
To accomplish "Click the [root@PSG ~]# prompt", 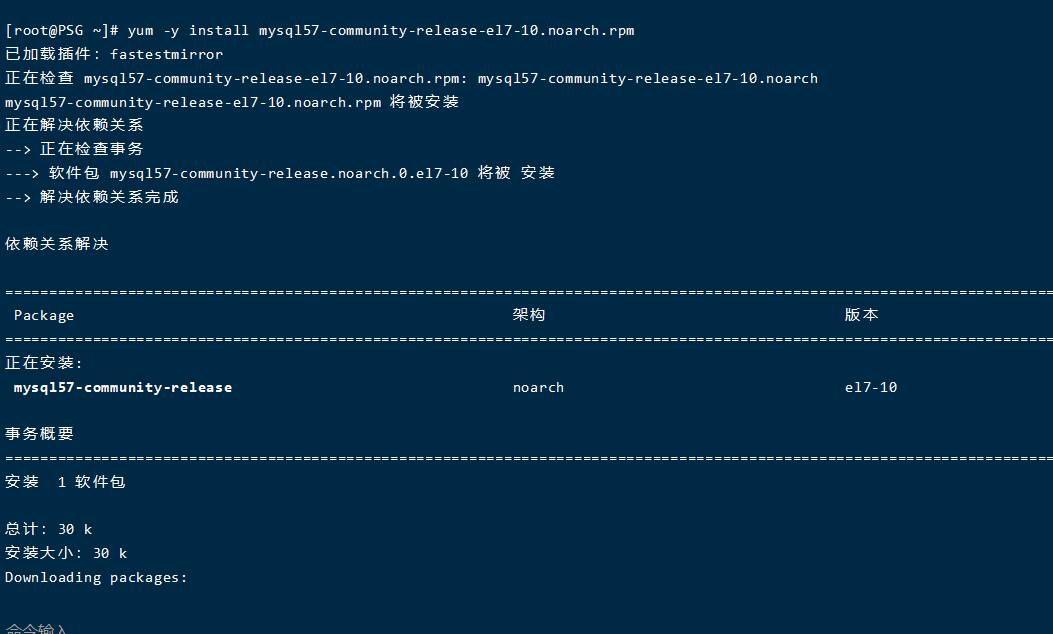I will click(x=62, y=31).
